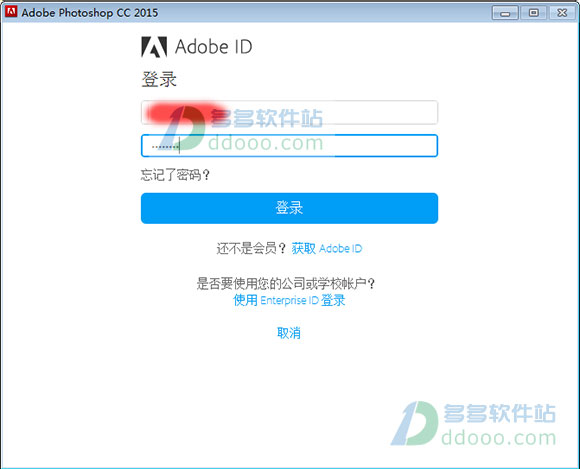Click the Adobe ID email input field

(x=289, y=112)
